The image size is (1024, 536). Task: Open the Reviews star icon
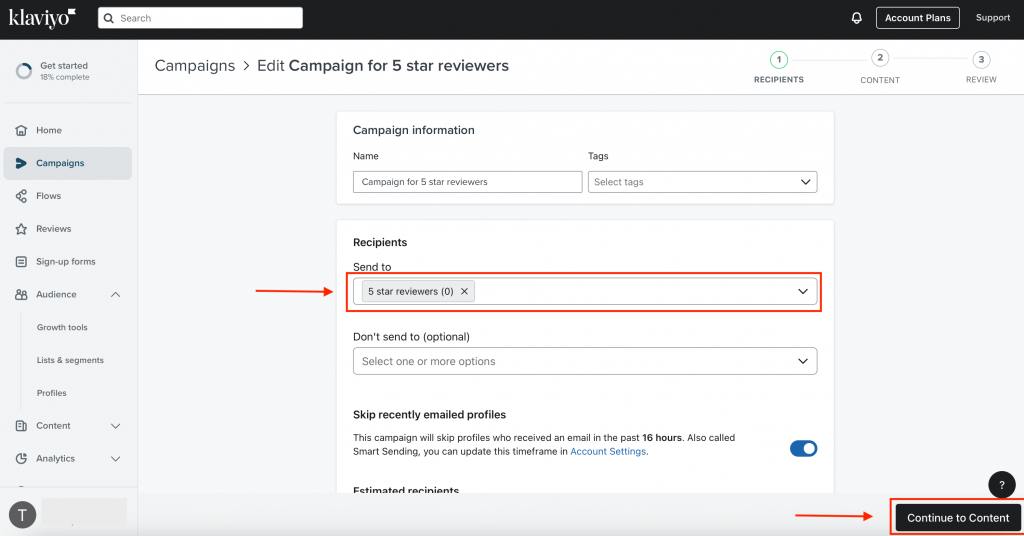[x=22, y=229]
